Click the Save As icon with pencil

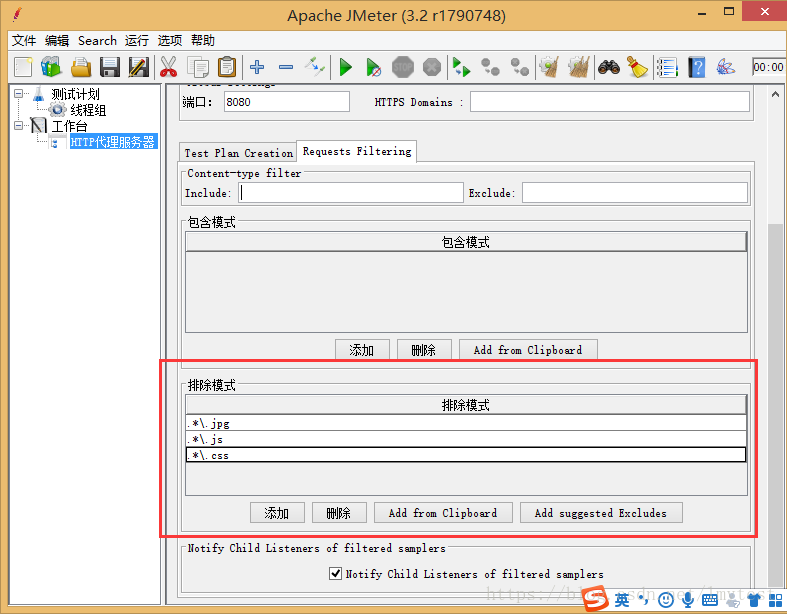[138, 67]
